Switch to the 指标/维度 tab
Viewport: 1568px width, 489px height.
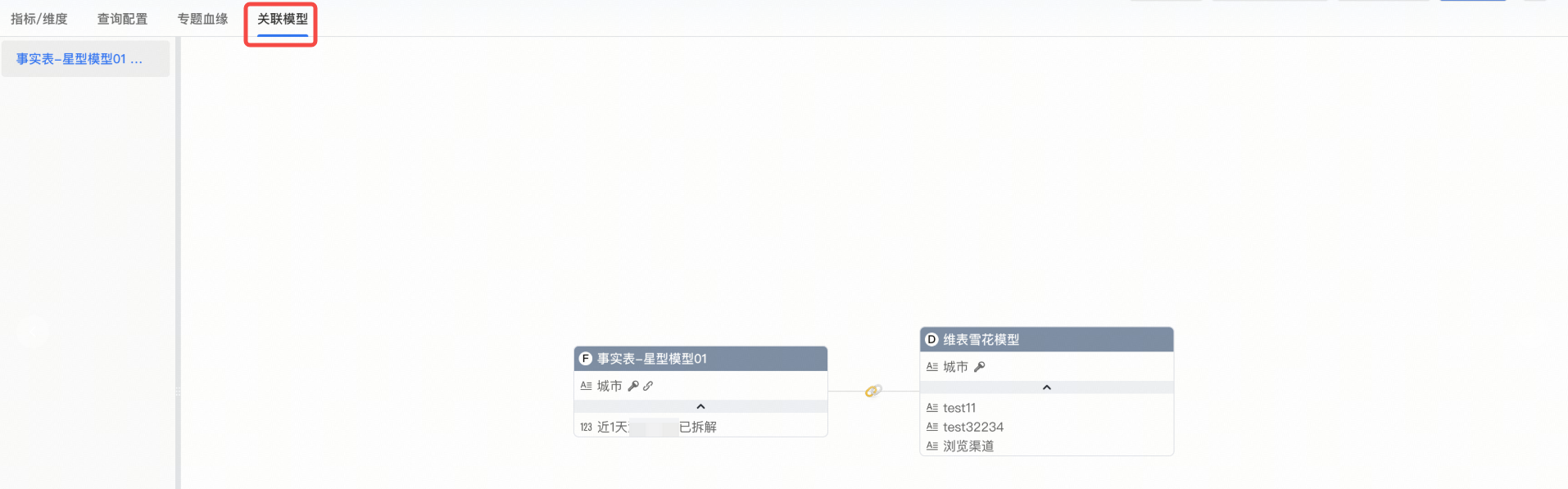click(x=39, y=19)
